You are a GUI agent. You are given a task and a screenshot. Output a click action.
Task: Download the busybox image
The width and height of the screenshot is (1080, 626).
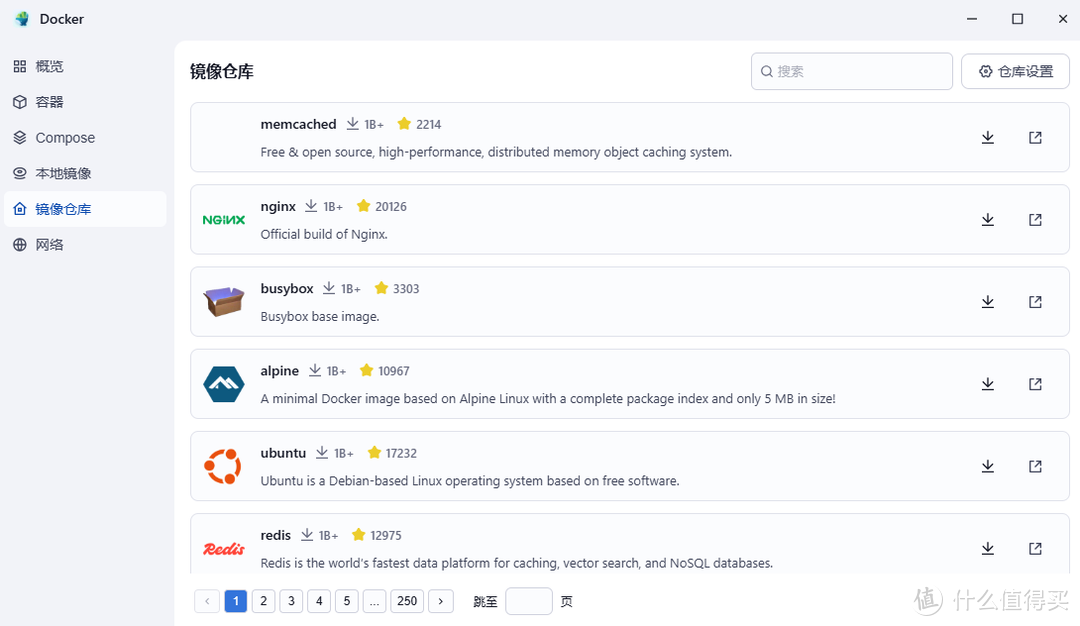[x=988, y=302]
